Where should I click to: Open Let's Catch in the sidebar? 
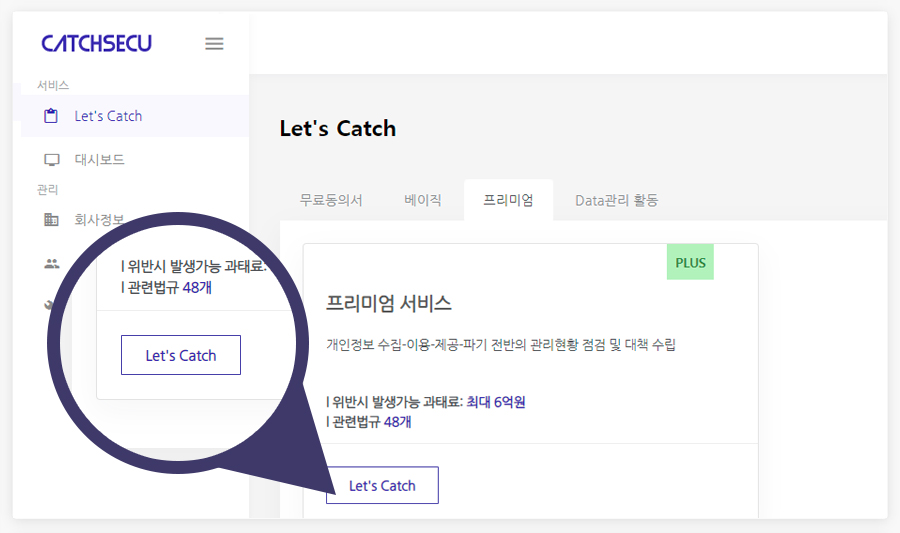(135, 116)
